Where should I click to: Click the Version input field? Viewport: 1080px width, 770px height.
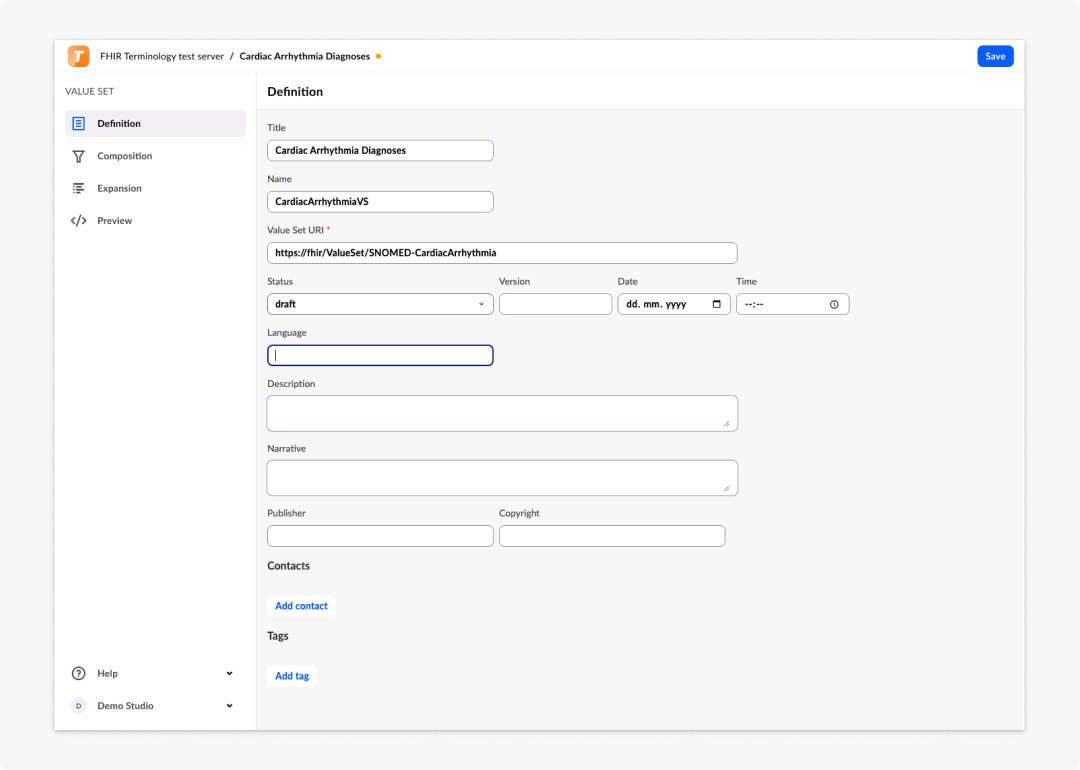click(x=555, y=304)
